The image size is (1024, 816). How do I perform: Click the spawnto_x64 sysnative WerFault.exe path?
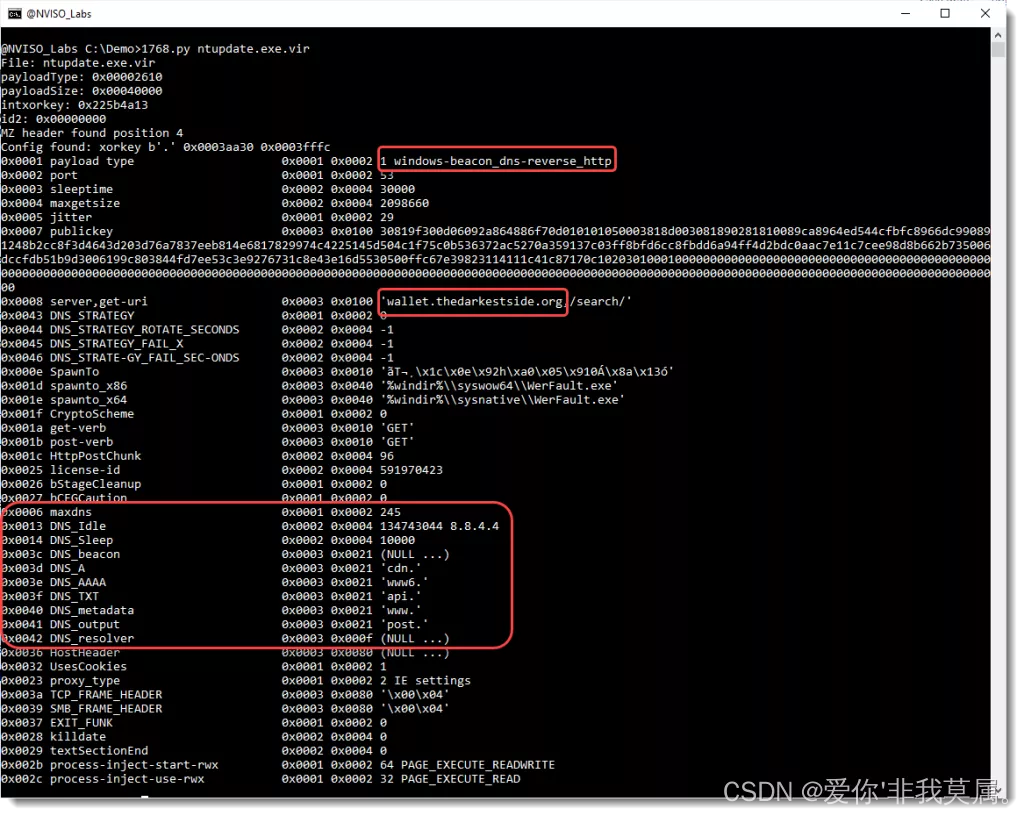502,400
